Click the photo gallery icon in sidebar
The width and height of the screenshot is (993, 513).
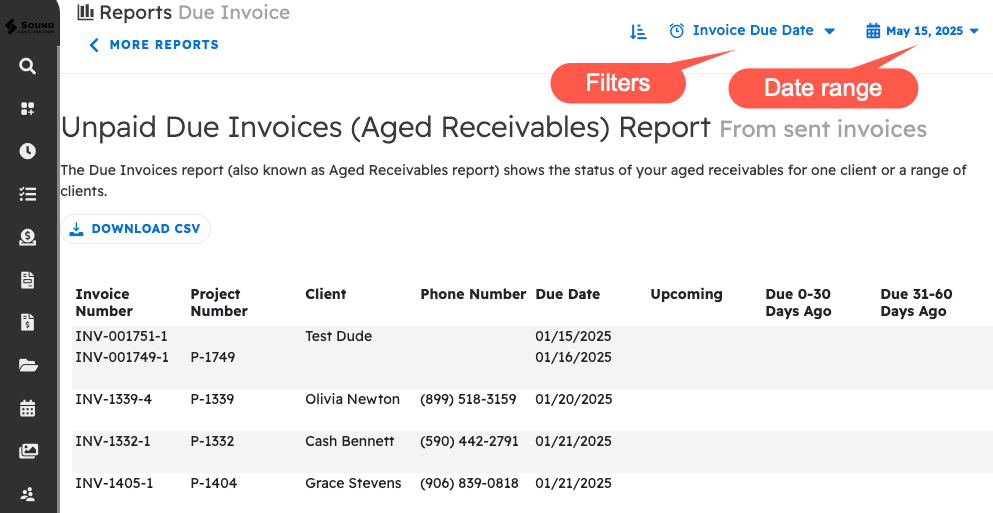pyautogui.click(x=28, y=451)
